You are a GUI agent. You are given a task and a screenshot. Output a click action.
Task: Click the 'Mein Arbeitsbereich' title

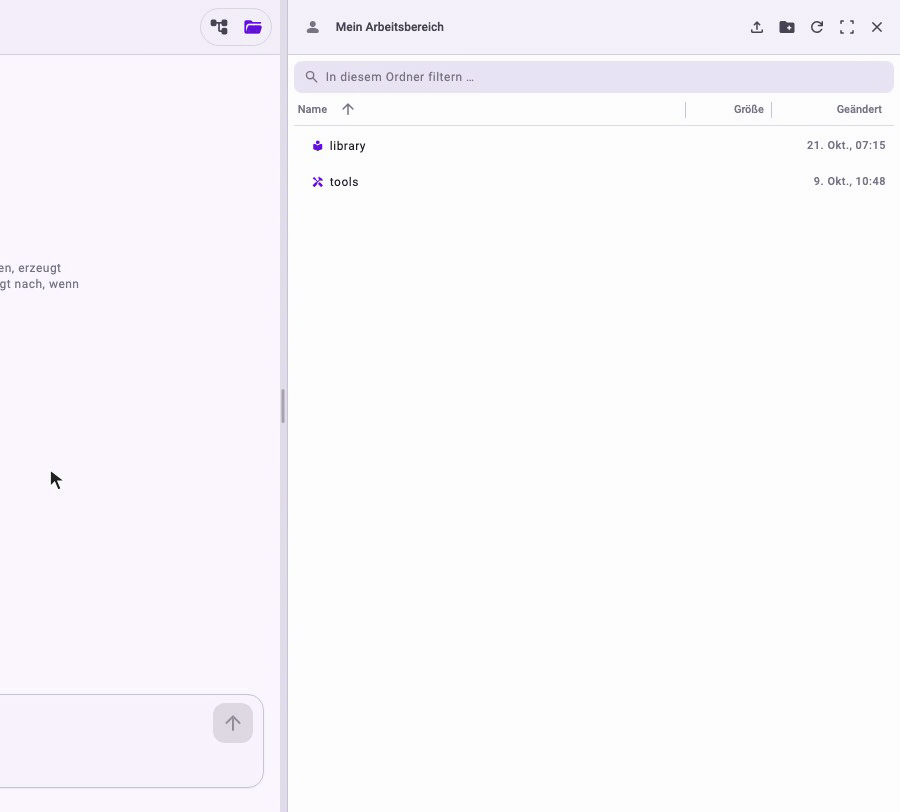389,27
